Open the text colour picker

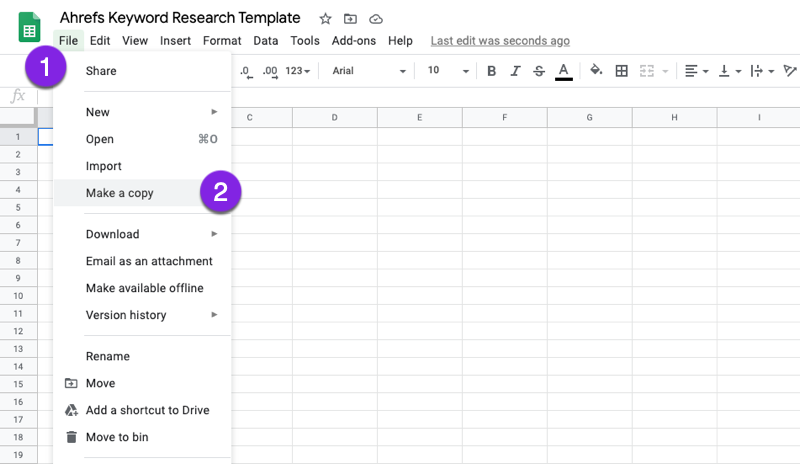pyautogui.click(x=563, y=71)
